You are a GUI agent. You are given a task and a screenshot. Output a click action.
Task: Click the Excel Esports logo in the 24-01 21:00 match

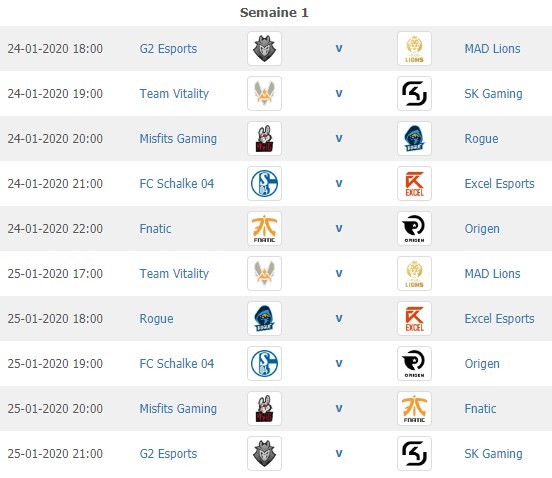[414, 183]
